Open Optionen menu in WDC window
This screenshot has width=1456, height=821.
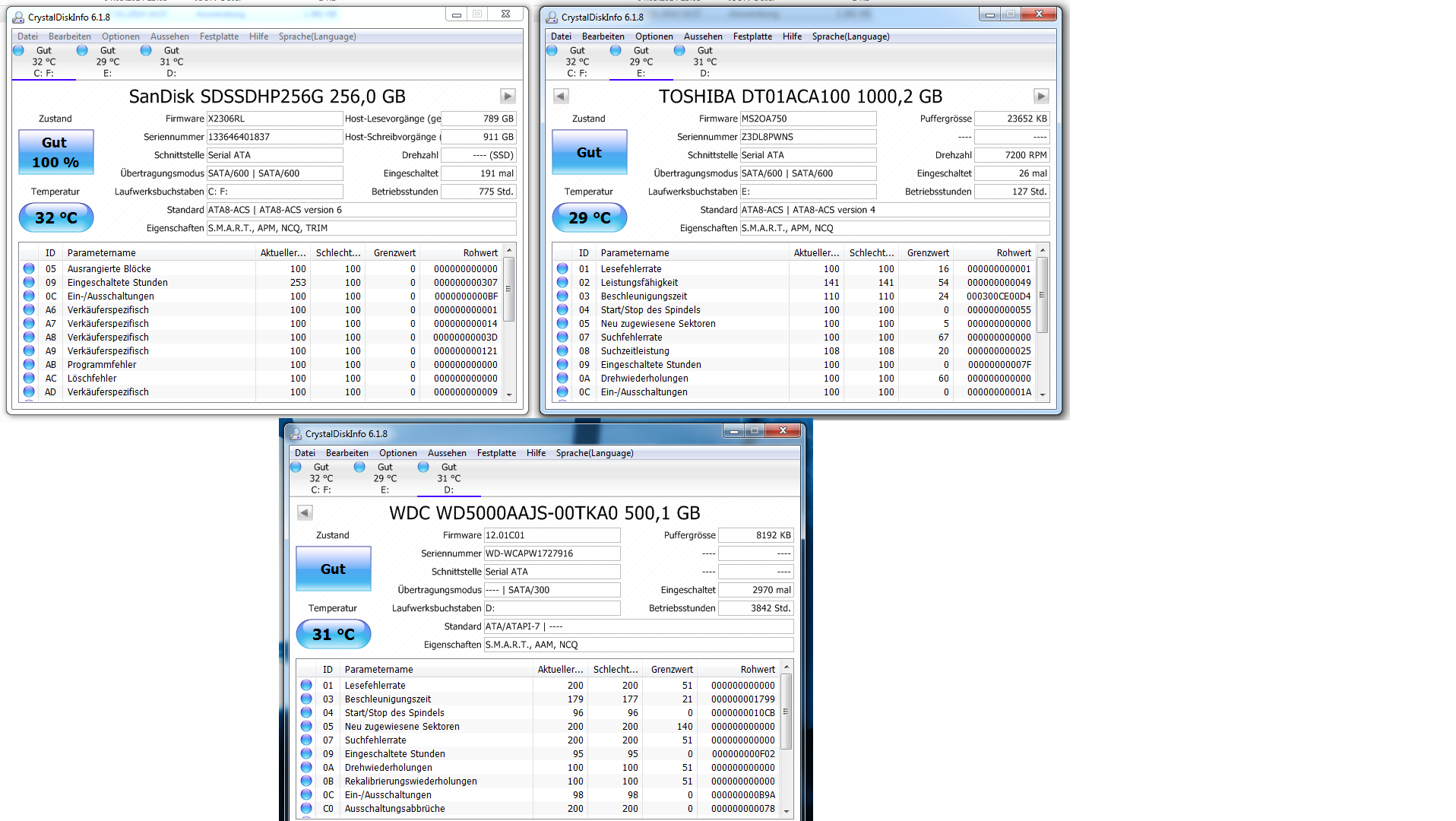click(398, 453)
